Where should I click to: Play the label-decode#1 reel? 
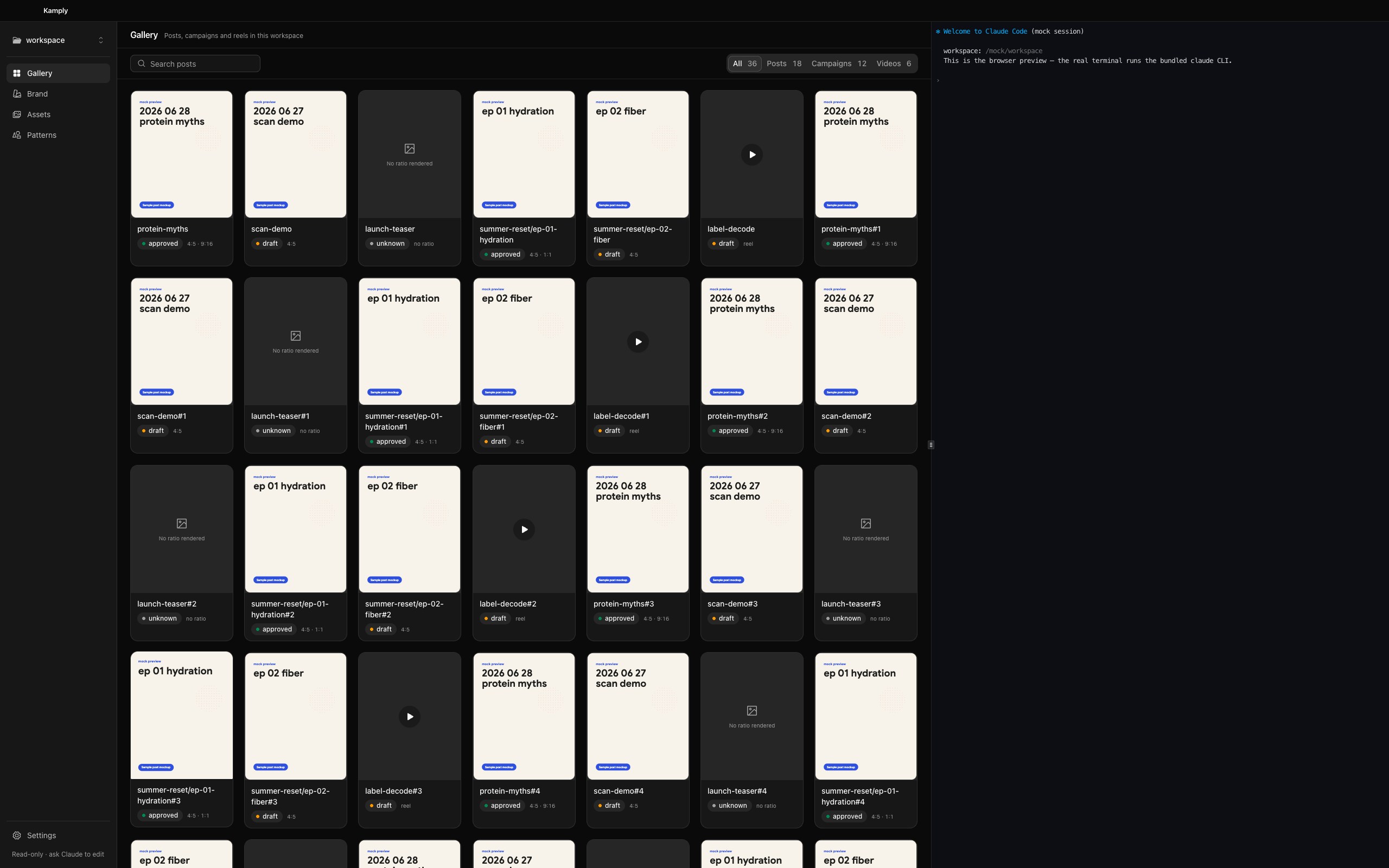coord(638,342)
